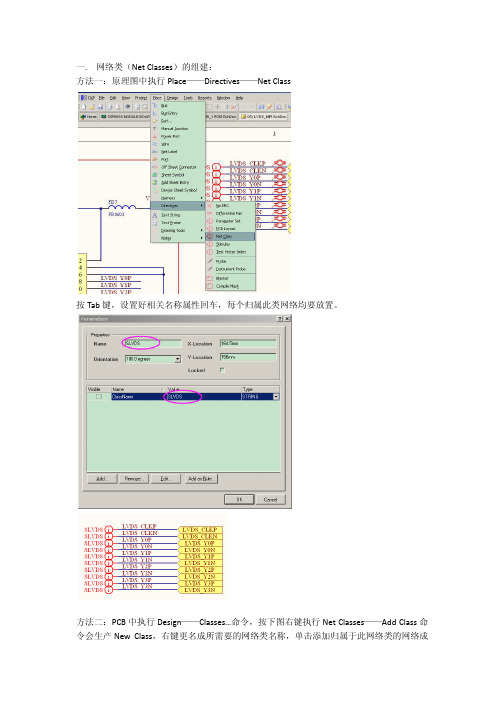This screenshot has width=504, height=713.
Task: Click the open folder toolbar icon
Action: 92,107
